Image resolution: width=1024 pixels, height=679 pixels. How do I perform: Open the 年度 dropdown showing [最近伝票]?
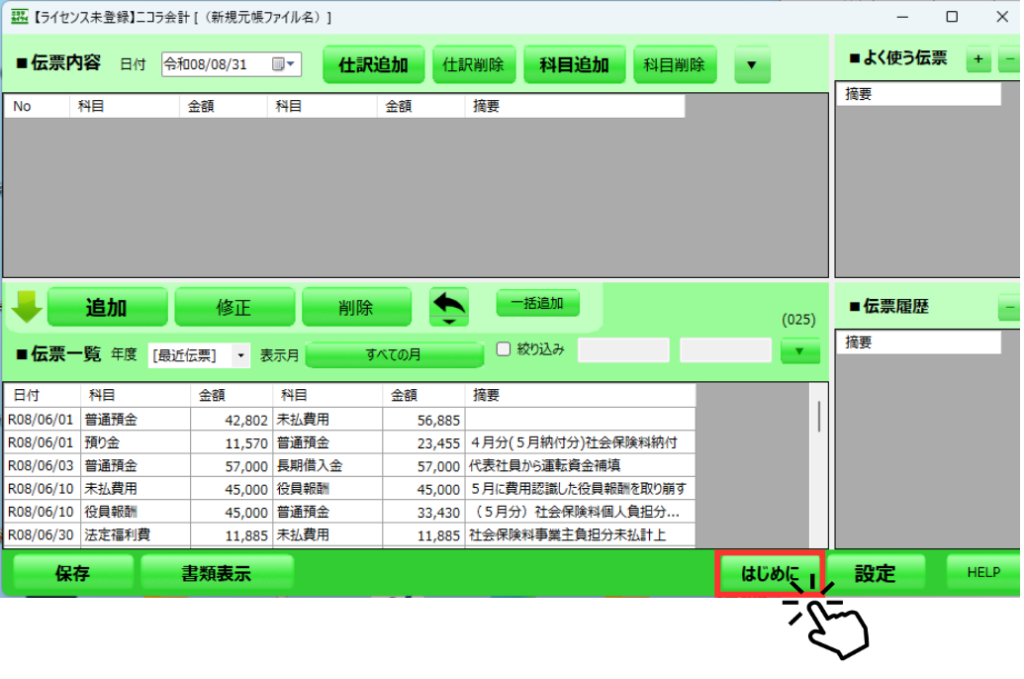point(199,355)
